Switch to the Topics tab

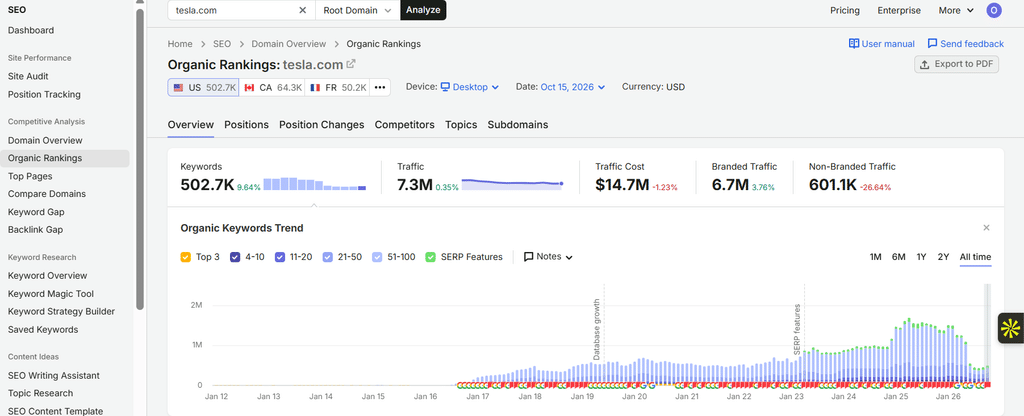pos(461,125)
